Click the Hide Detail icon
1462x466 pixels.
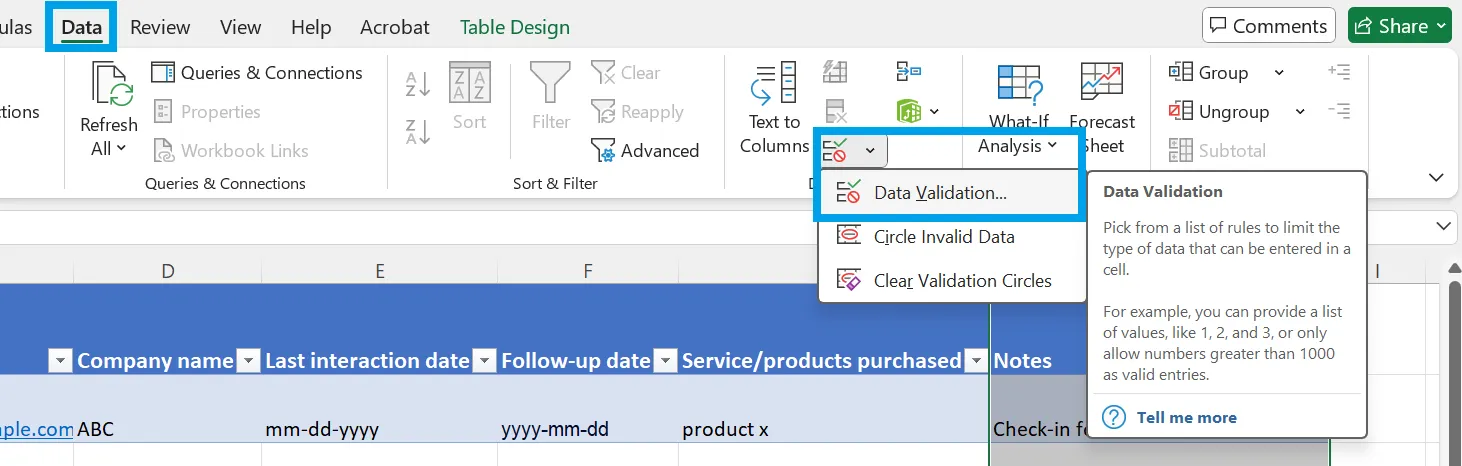(1338, 111)
